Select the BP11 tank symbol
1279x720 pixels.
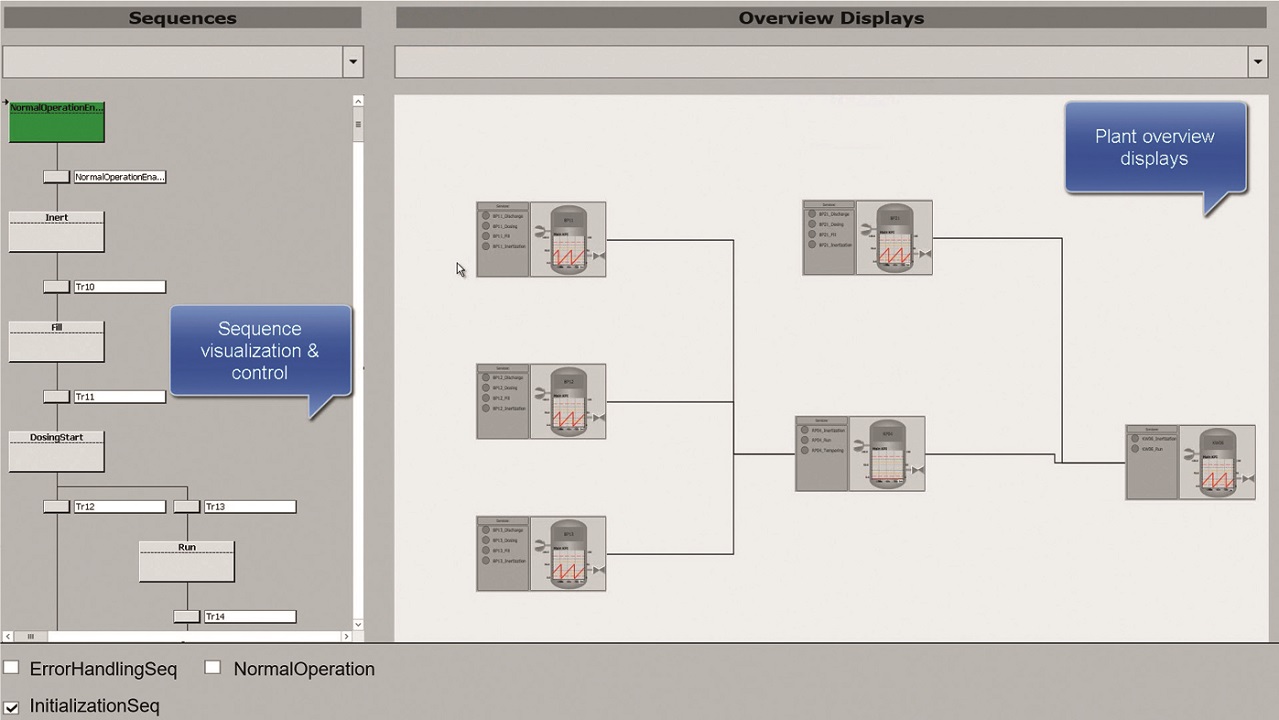568,240
